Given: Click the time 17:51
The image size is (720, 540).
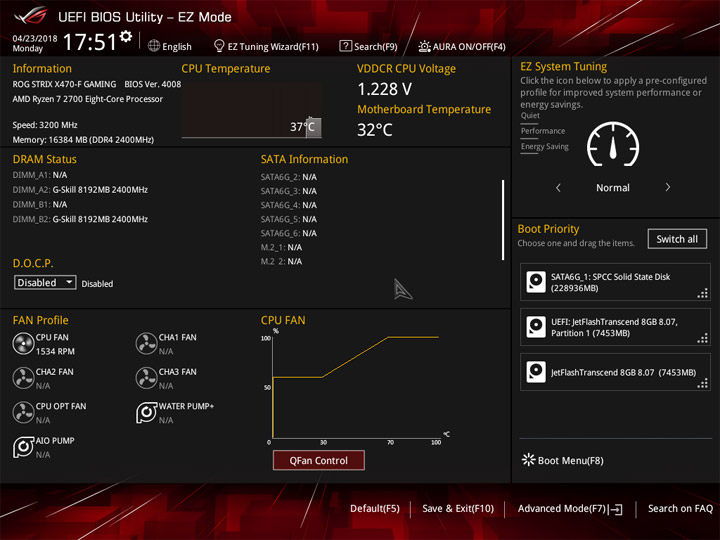Looking at the screenshot, I should (x=90, y=42).
